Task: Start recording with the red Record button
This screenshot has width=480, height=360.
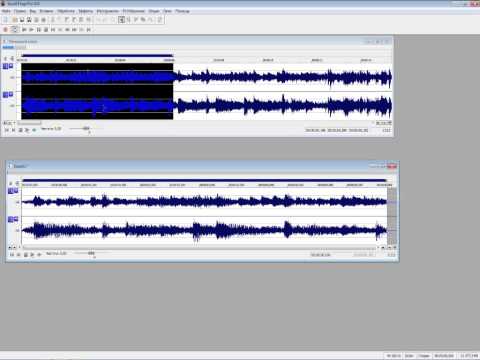Action: (x=5, y=30)
